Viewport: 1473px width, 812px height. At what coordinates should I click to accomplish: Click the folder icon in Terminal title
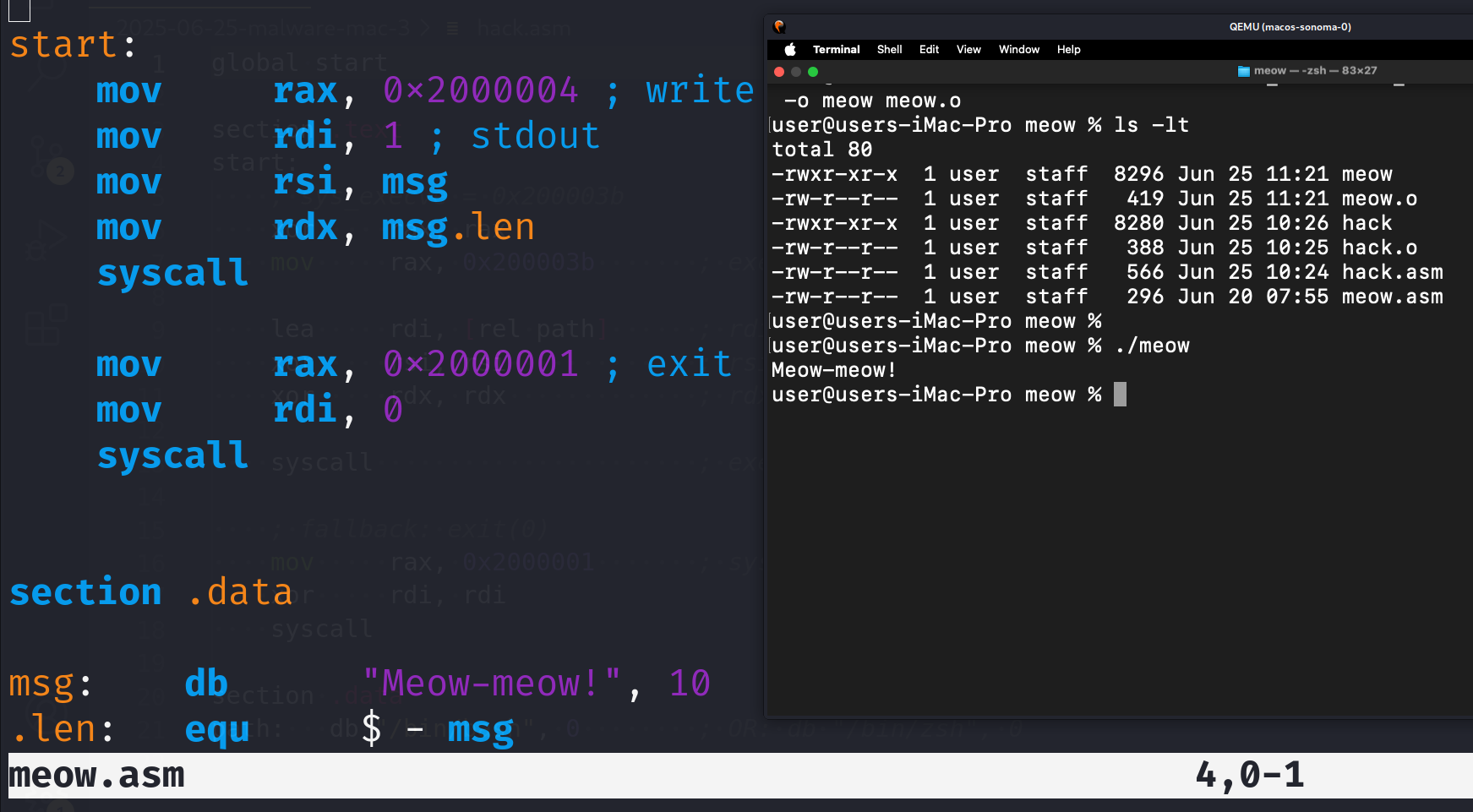click(1243, 71)
